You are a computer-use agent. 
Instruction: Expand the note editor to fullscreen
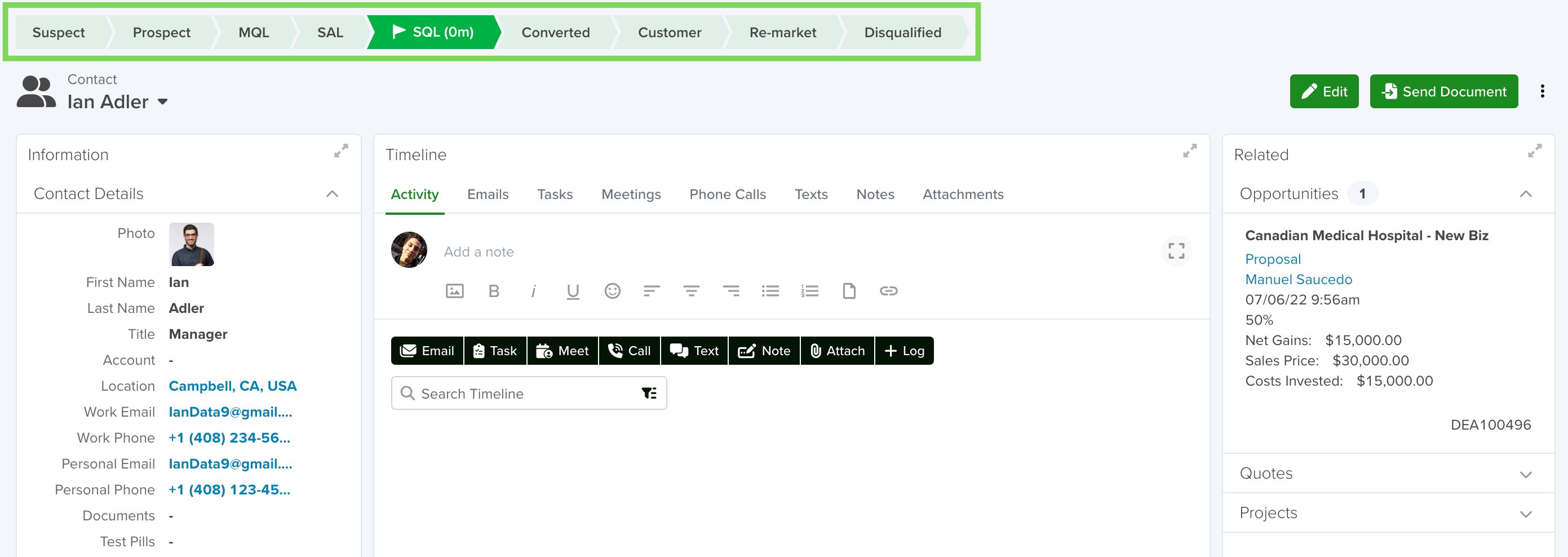1176,251
